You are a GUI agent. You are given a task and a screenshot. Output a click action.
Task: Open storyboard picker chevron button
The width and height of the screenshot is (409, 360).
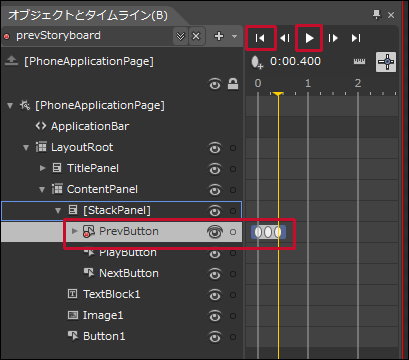pos(180,36)
